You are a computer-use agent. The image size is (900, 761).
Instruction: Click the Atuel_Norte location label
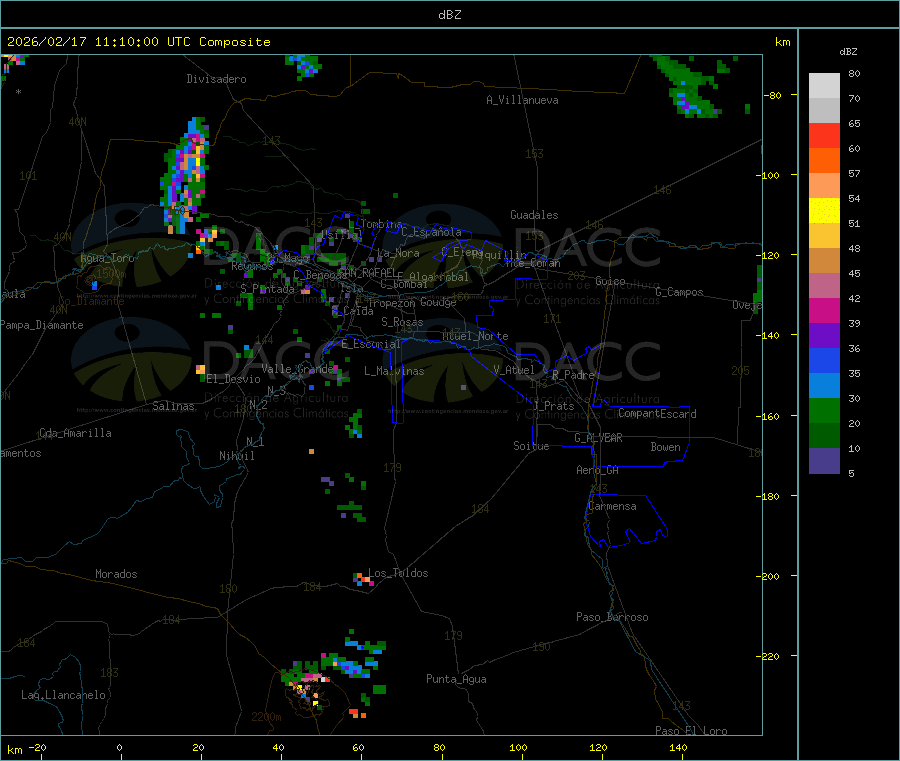tap(475, 336)
